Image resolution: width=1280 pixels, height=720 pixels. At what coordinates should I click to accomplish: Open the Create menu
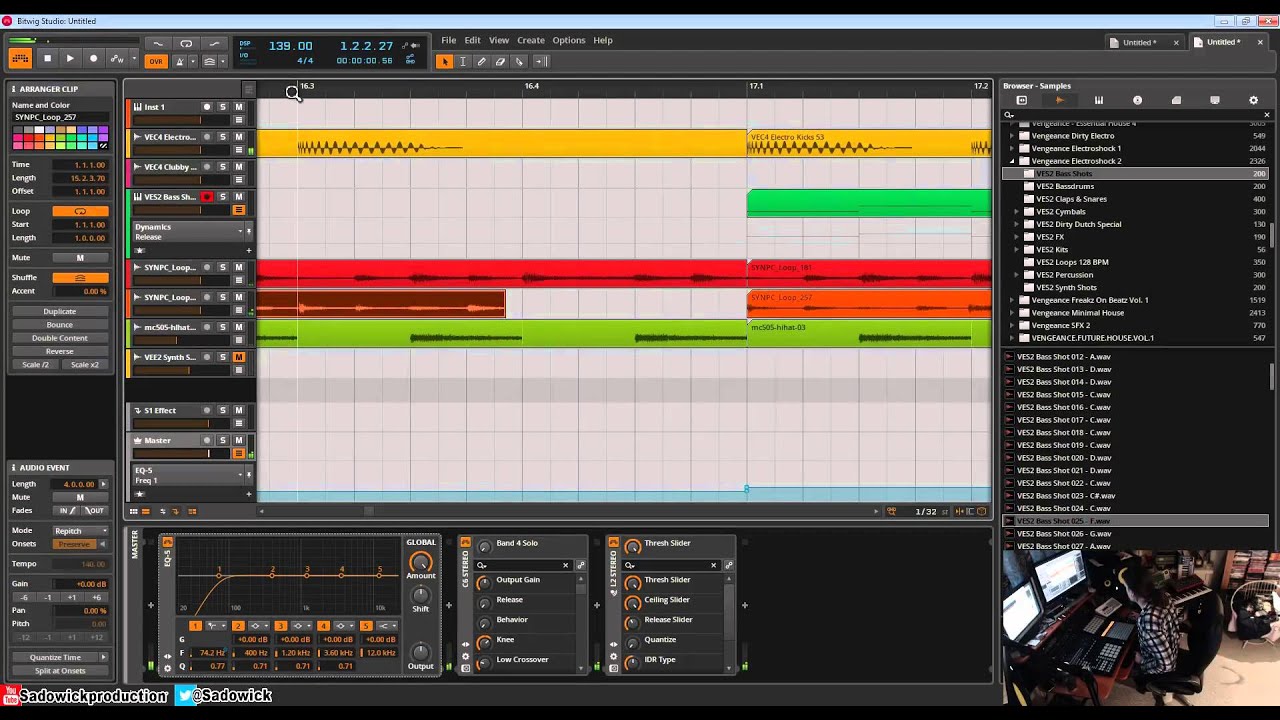tap(530, 40)
